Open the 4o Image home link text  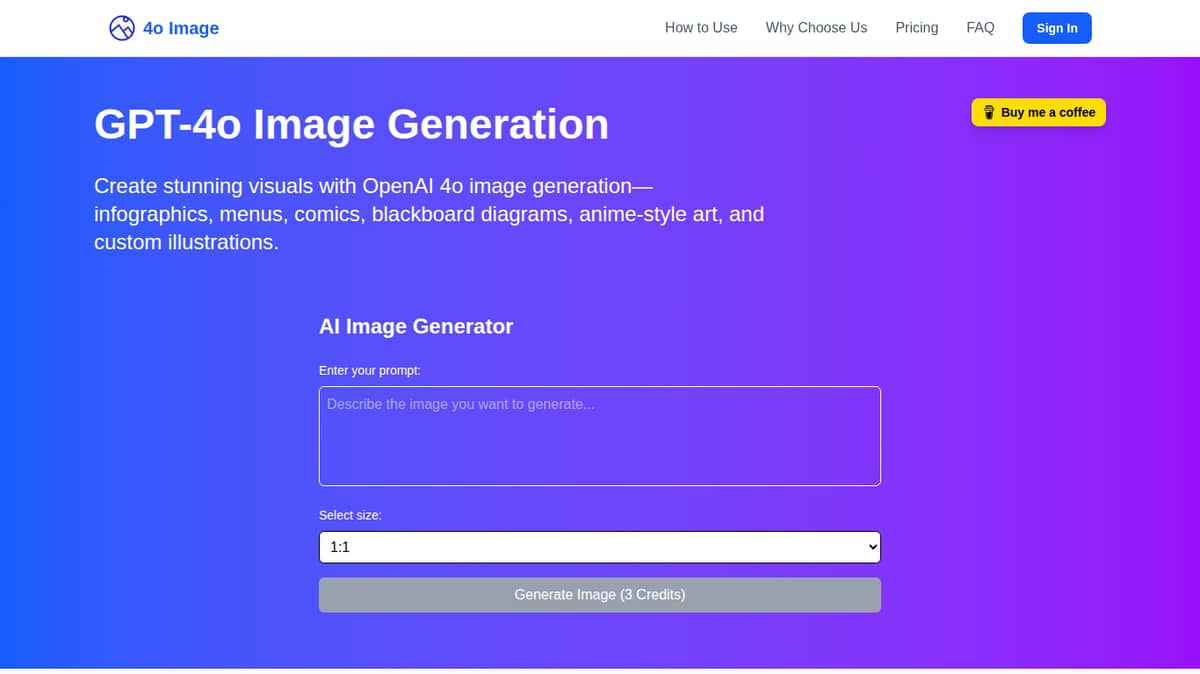click(181, 28)
